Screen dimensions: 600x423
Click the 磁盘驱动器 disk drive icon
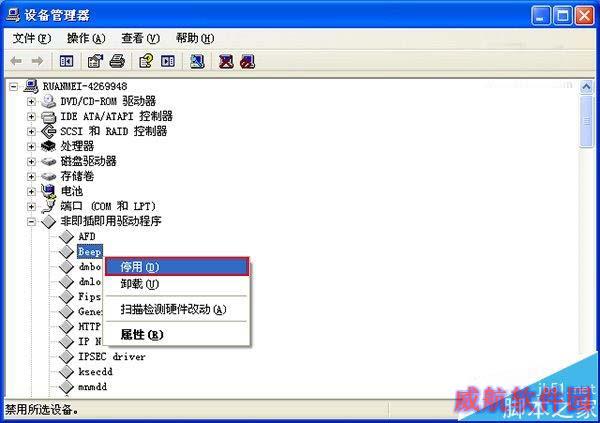pos(48,162)
